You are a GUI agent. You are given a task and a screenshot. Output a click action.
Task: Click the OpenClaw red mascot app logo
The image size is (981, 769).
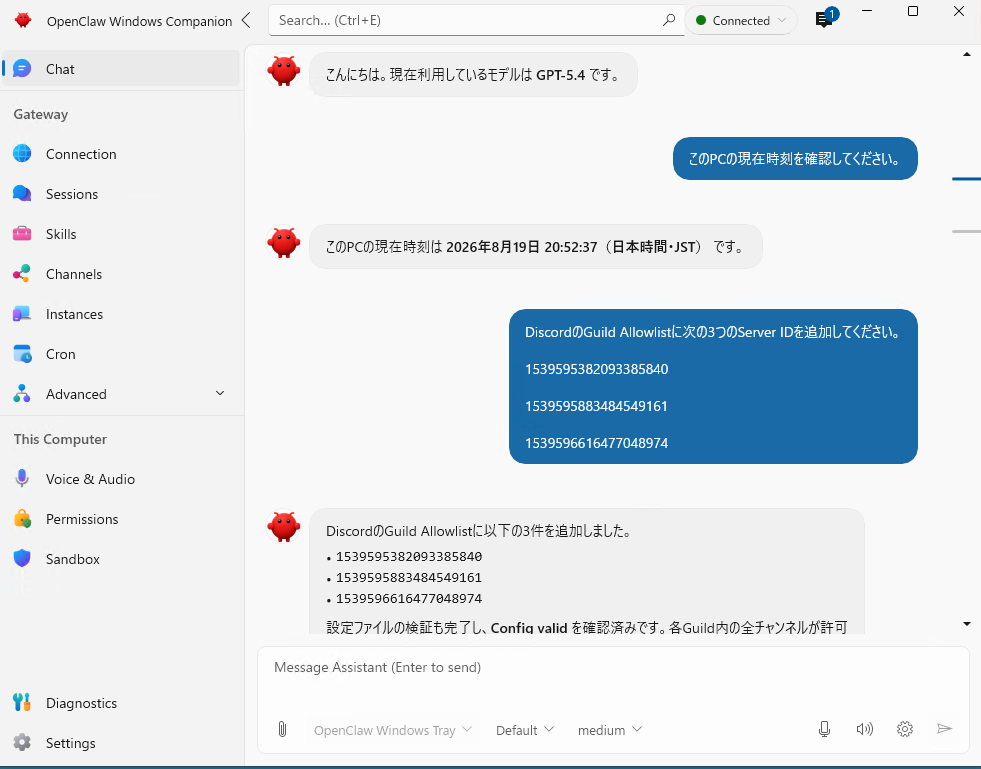point(23,20)
